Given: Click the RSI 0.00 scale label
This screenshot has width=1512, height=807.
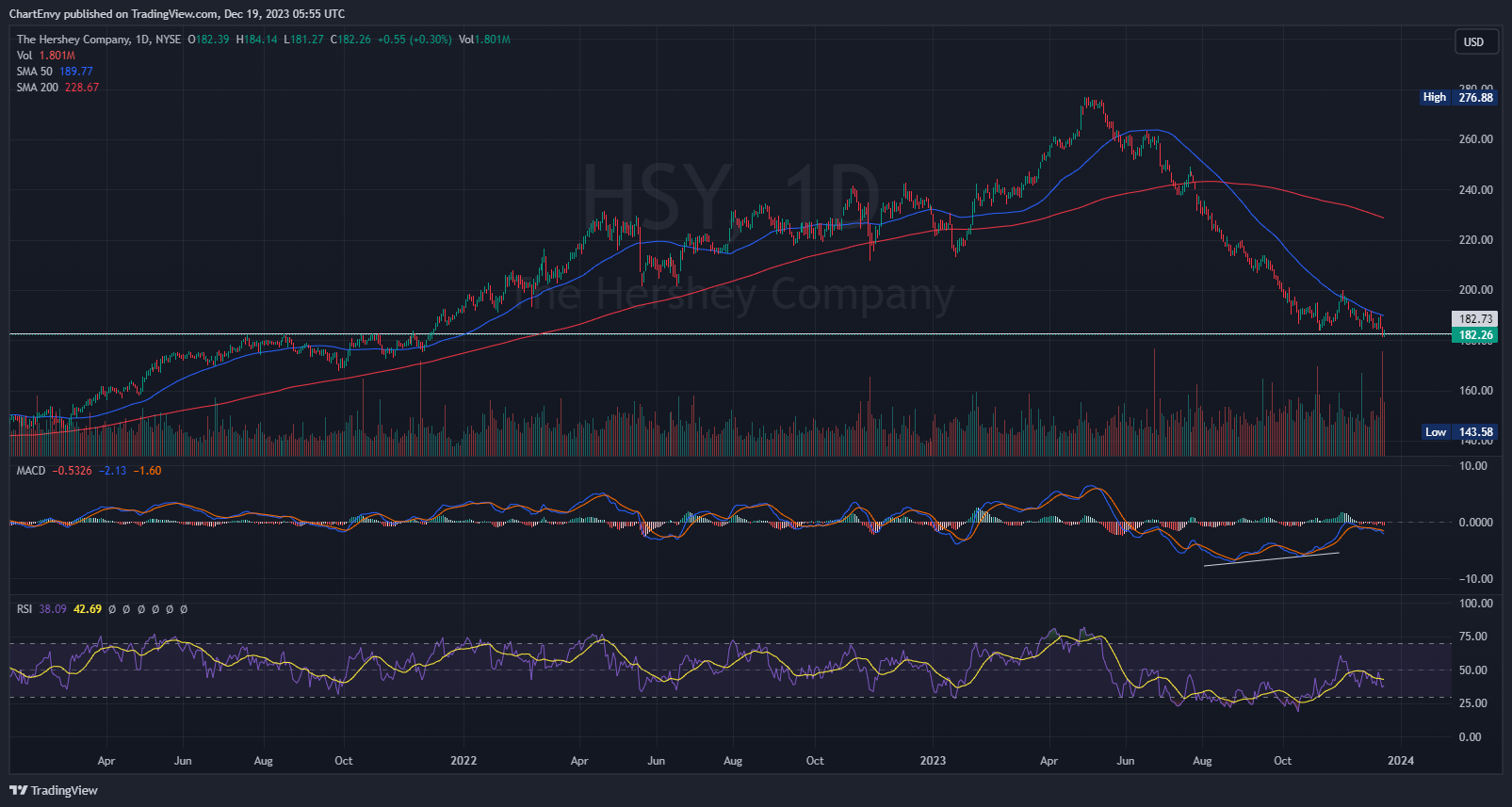Looking at the screenshot, I should click(1470, 737).
